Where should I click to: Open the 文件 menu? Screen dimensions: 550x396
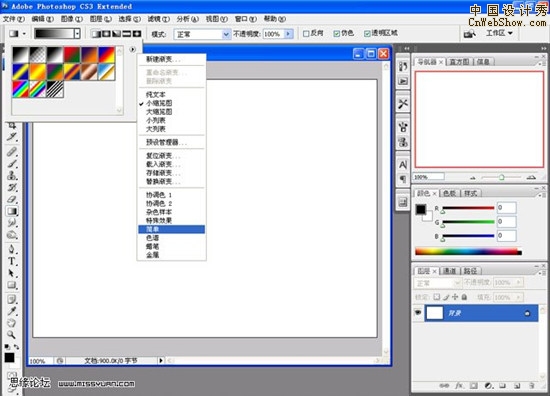(14, 19)
